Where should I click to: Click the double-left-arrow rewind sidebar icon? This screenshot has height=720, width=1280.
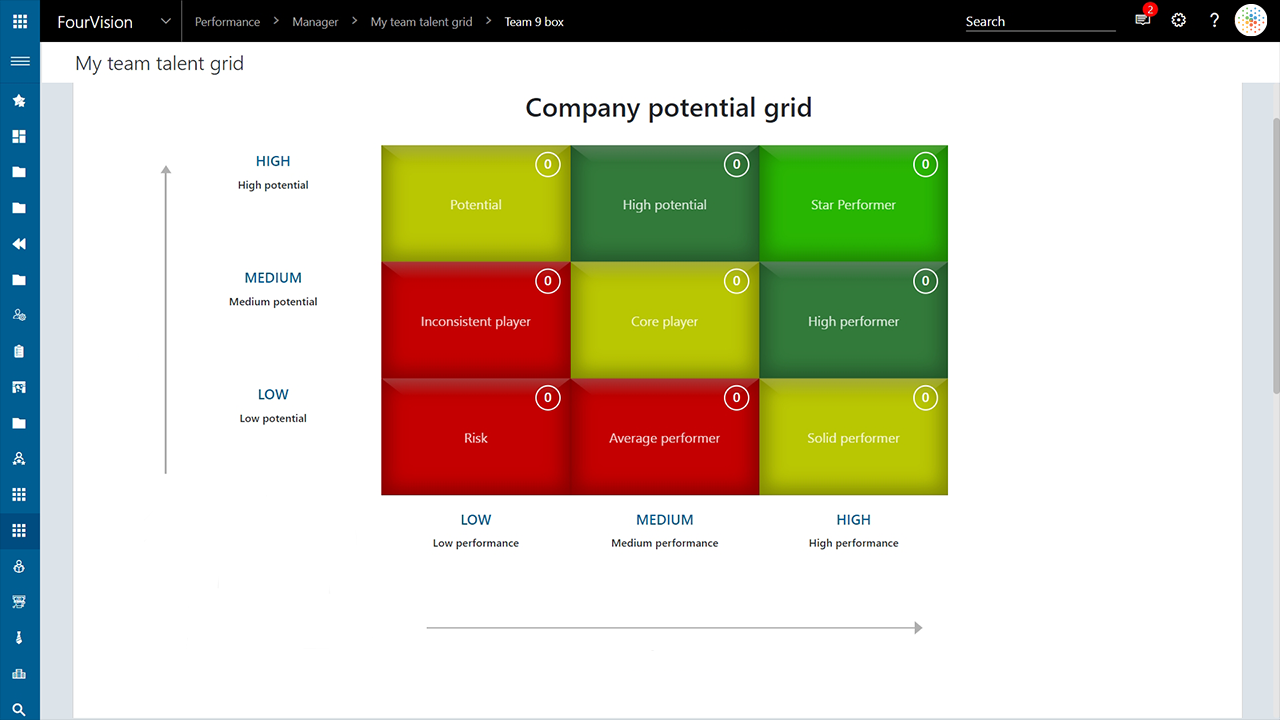tap(19, 244)
